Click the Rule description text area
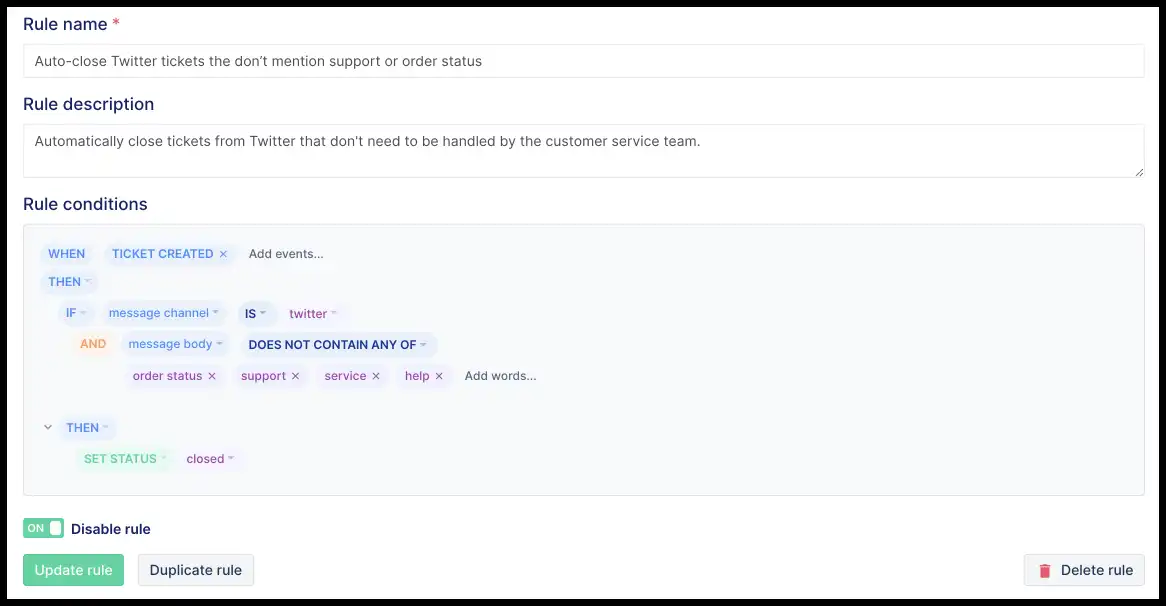 pyautogui.click(x=584, y=151)
